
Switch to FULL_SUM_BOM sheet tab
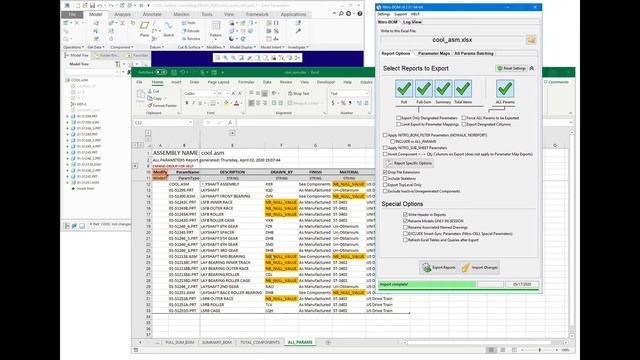180,342
